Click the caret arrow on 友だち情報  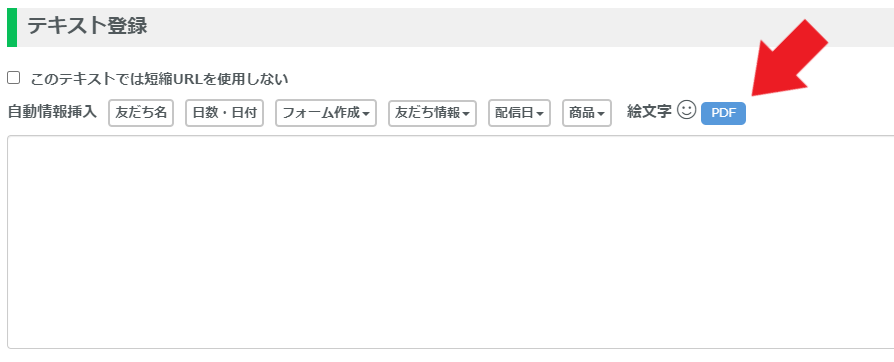point(466,114)
